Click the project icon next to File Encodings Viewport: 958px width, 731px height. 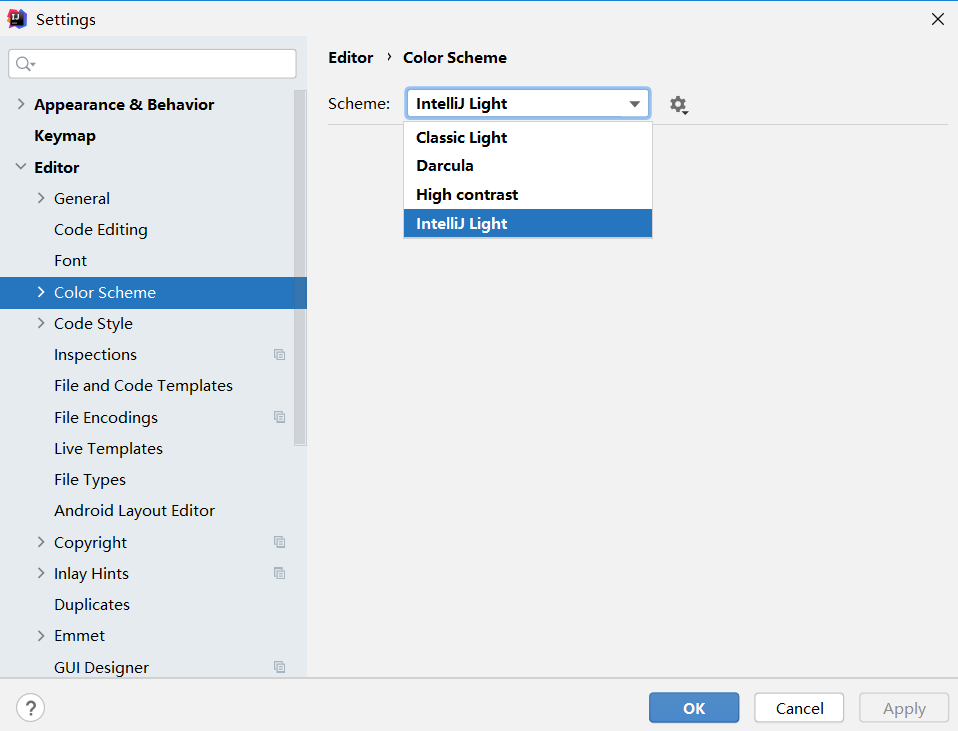click(279, 417)
